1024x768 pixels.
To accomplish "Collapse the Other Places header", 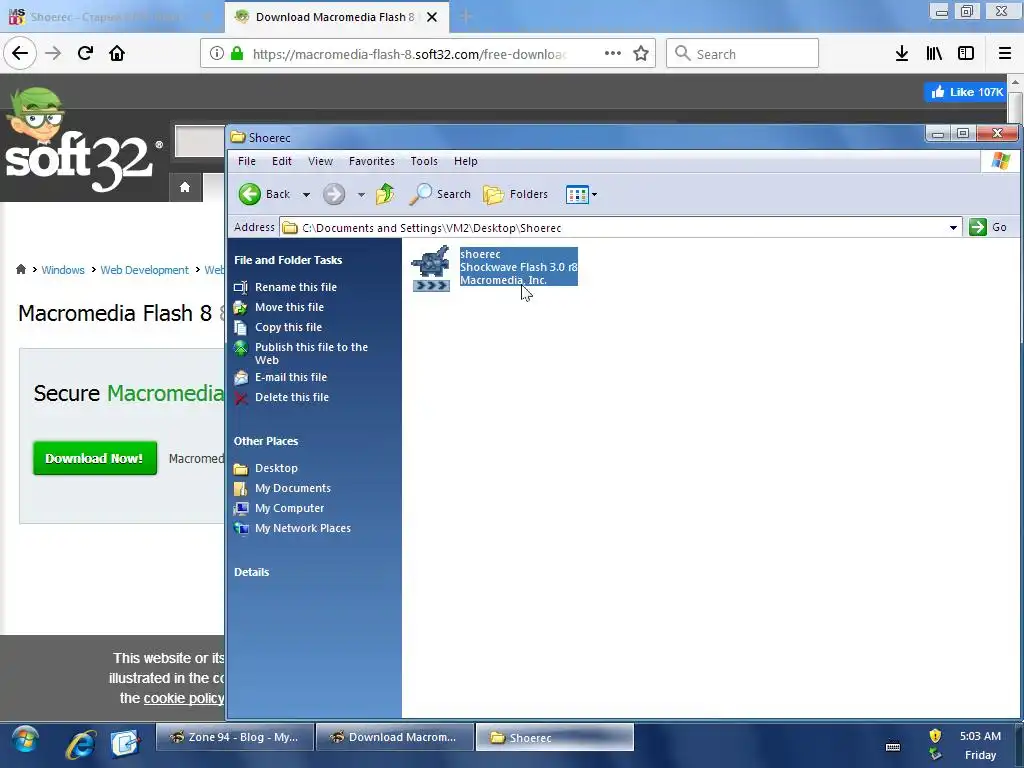I will pyautogui.click(x=266, y=441).
